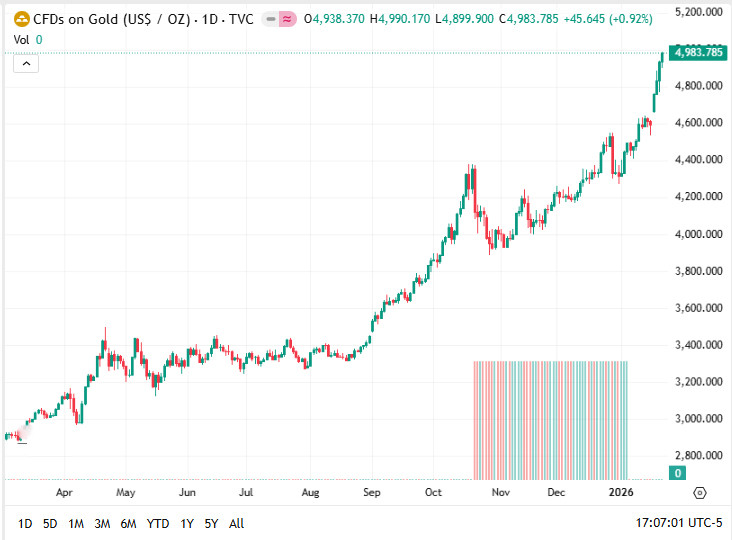Click the Vol indicator legend label
Image resolution: width=732 pixels, height=540 pixels.
point(21,39)
